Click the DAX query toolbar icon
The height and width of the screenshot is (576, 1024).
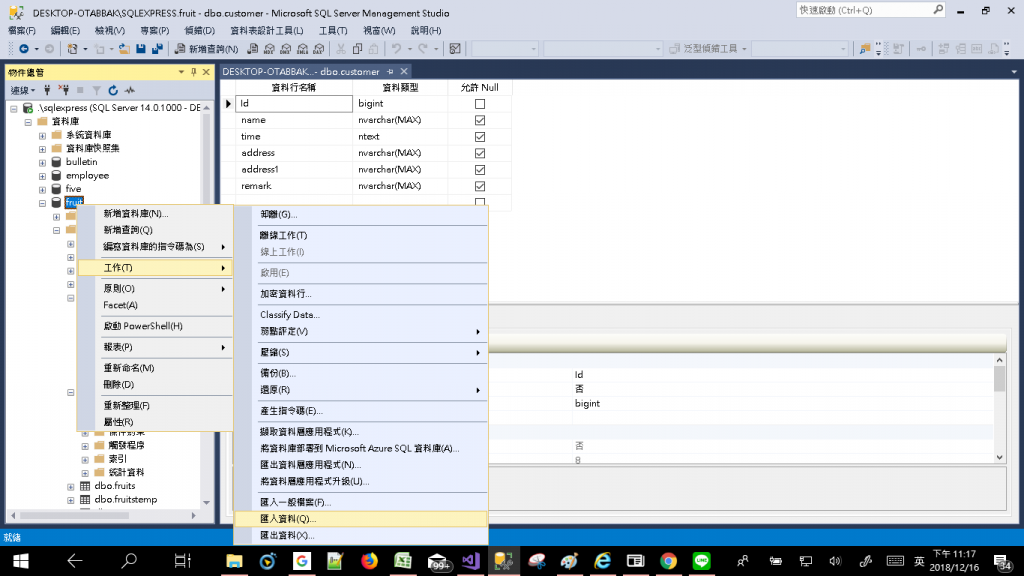[x=319, y=49]
